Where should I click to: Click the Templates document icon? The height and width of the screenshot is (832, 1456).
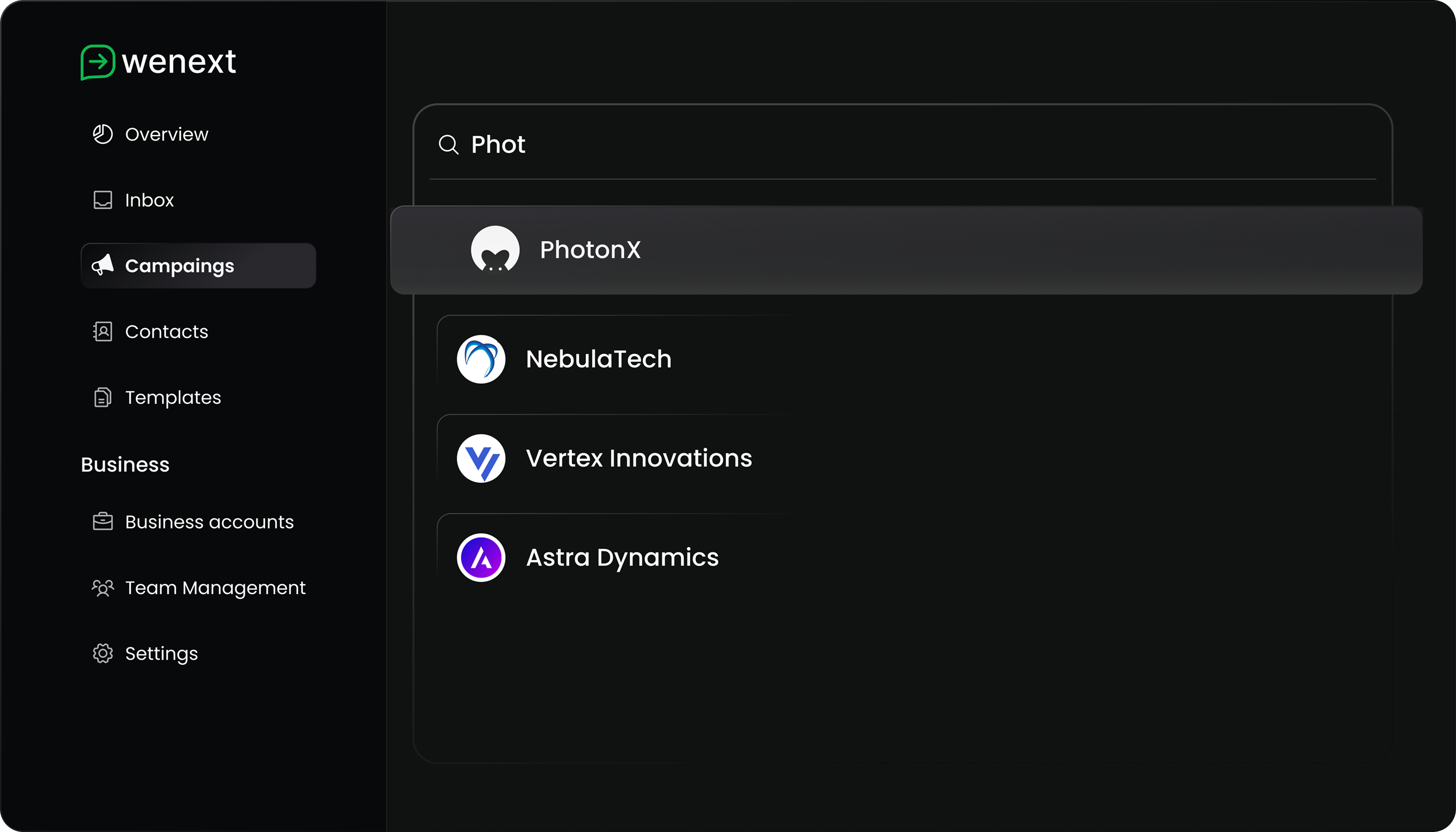pos(103,397)
